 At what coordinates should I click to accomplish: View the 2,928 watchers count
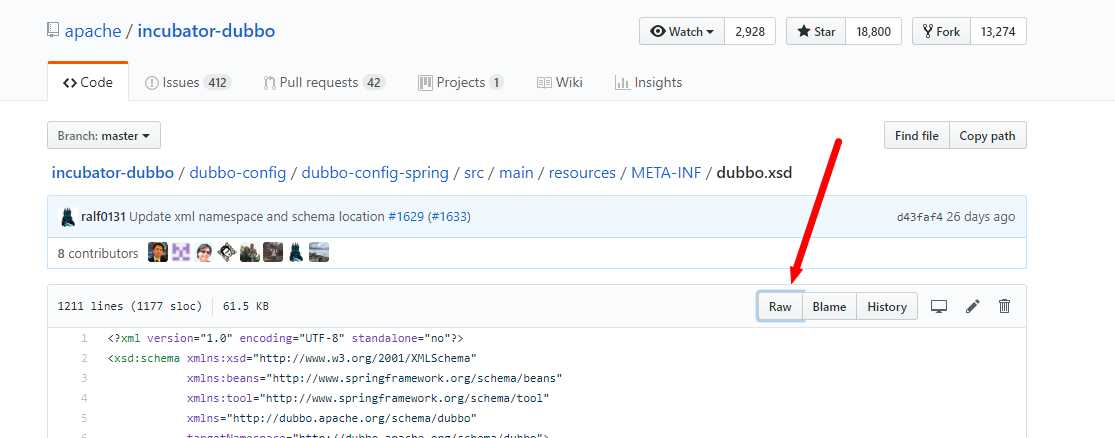pos(750,31)
